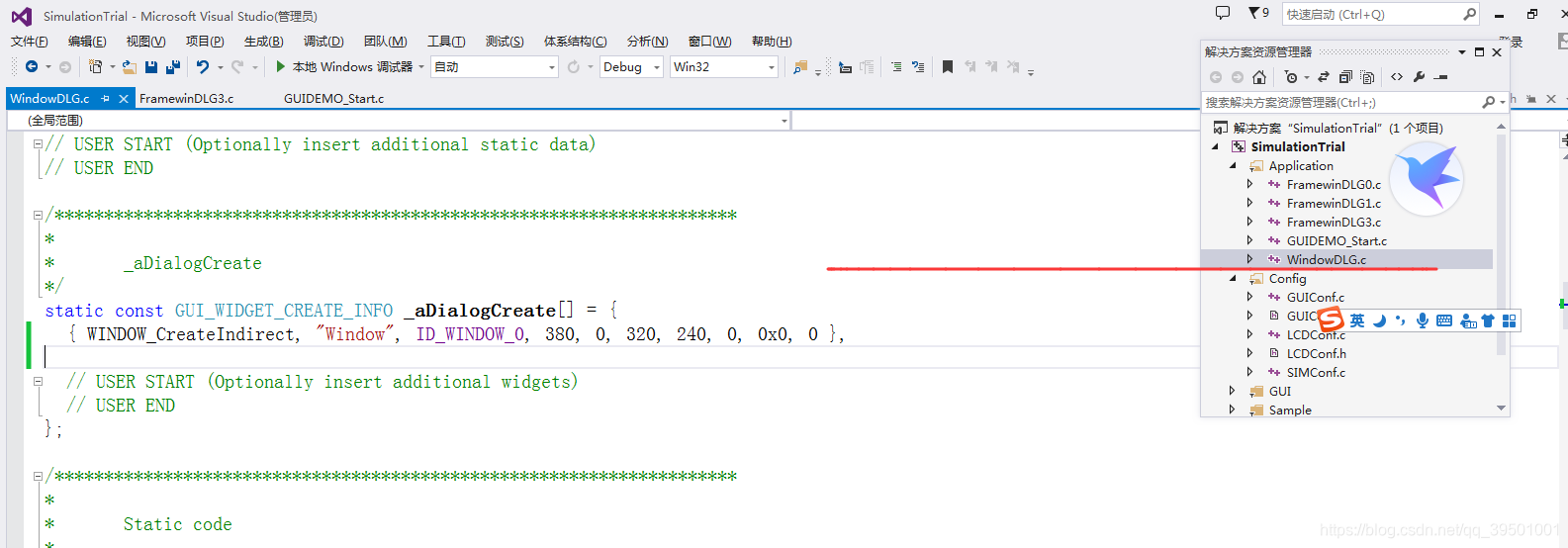
Task: Open the 文件(F) menu
Action: (29, 41)
